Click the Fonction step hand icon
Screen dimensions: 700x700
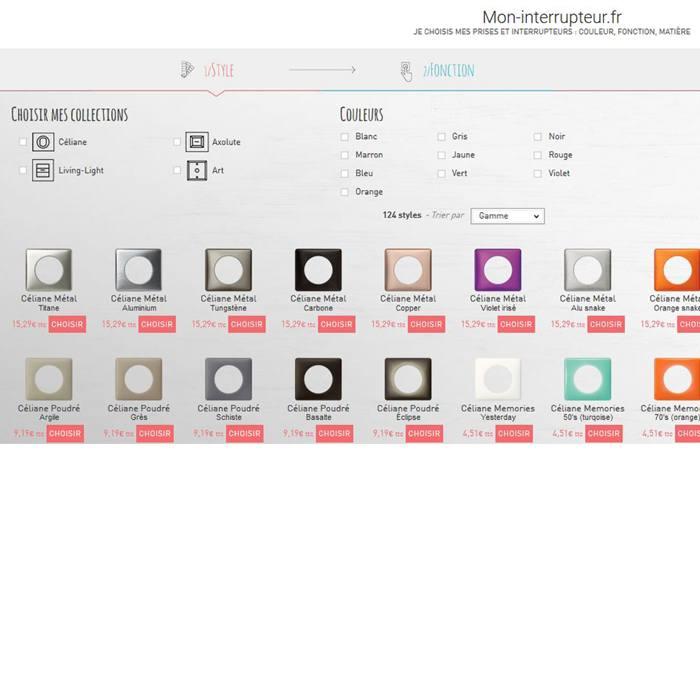point(406,71)
